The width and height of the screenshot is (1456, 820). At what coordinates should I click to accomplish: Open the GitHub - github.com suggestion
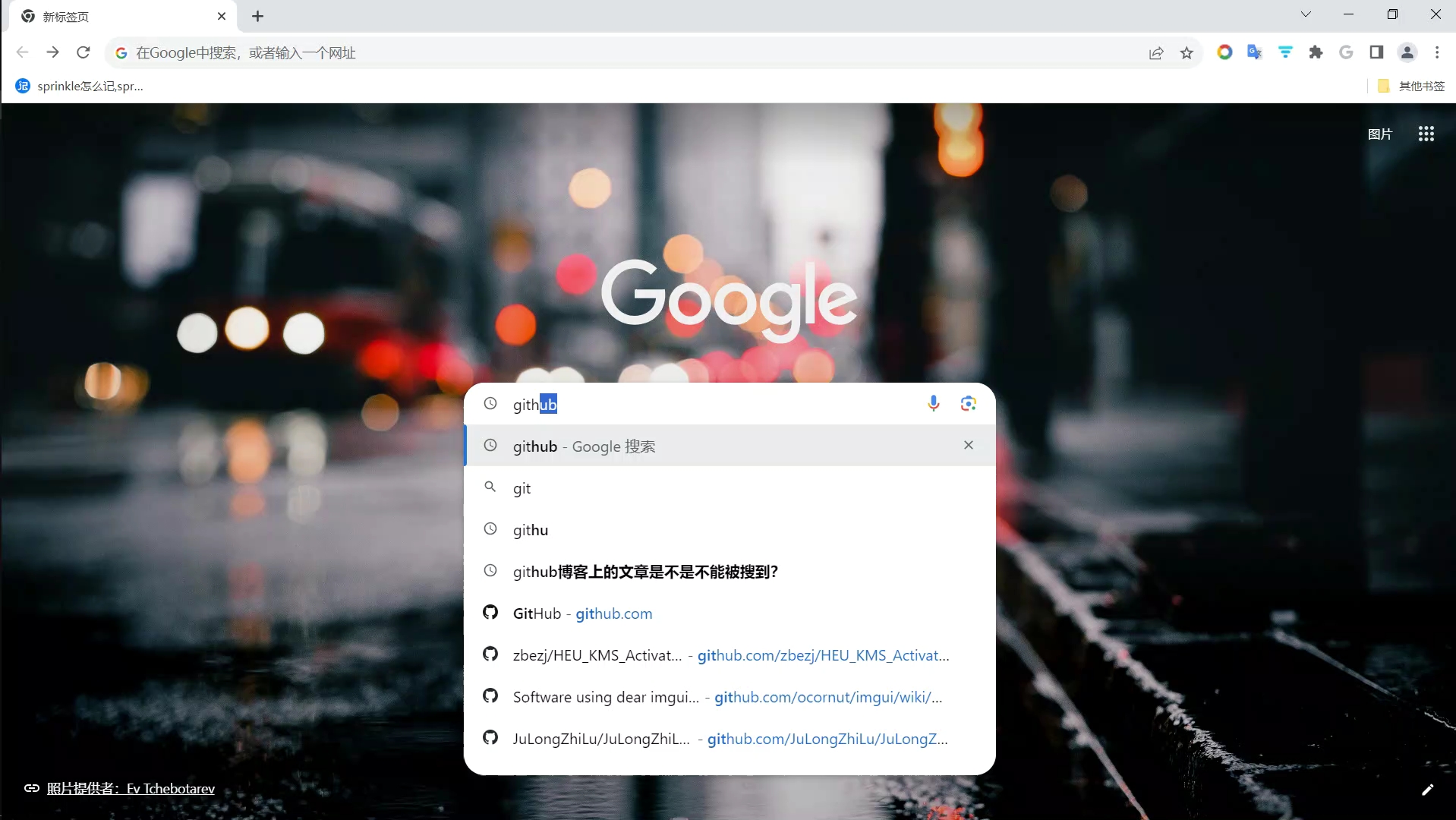pyautogui.click(x=730, y=613)
